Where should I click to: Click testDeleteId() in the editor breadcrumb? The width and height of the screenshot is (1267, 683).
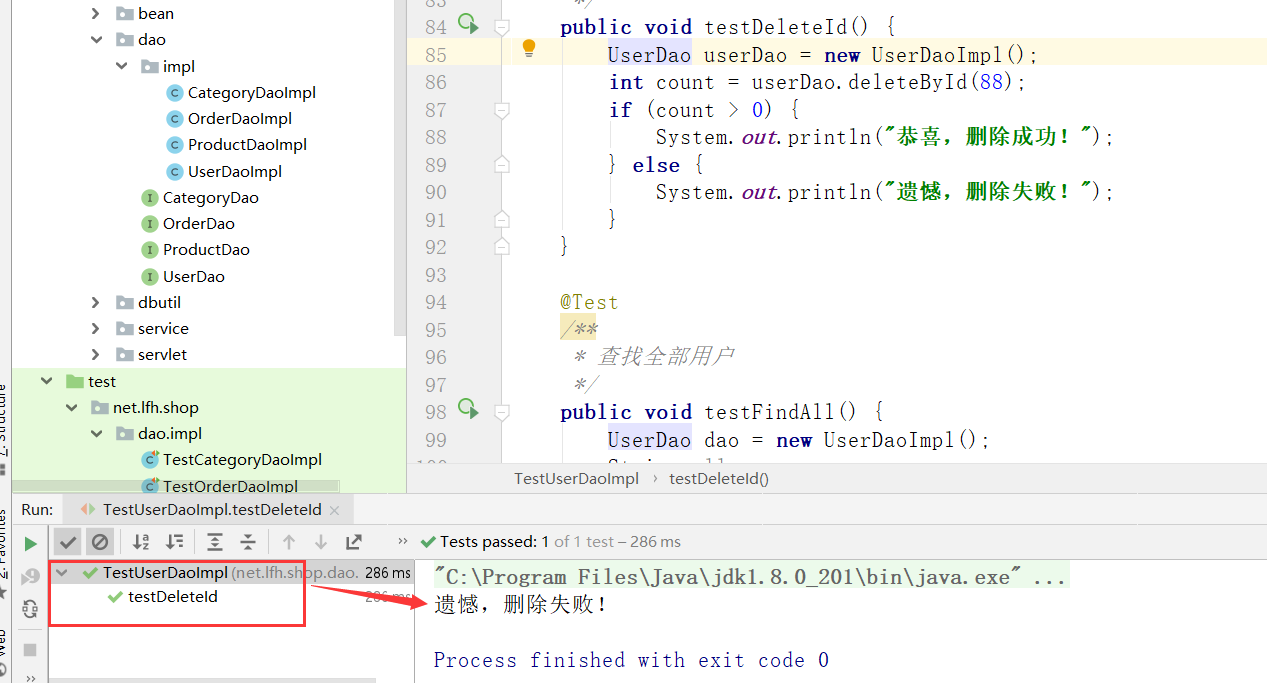[x=719, y=478]
